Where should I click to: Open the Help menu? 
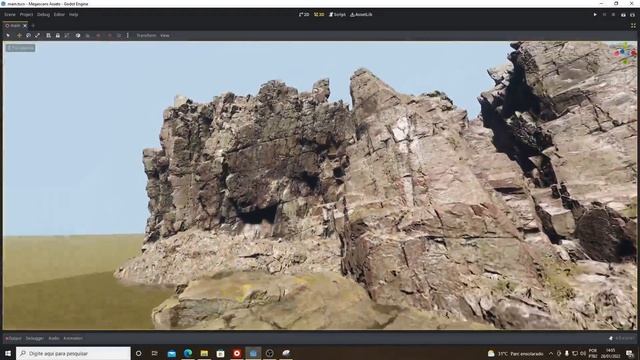tap(73, 14)
